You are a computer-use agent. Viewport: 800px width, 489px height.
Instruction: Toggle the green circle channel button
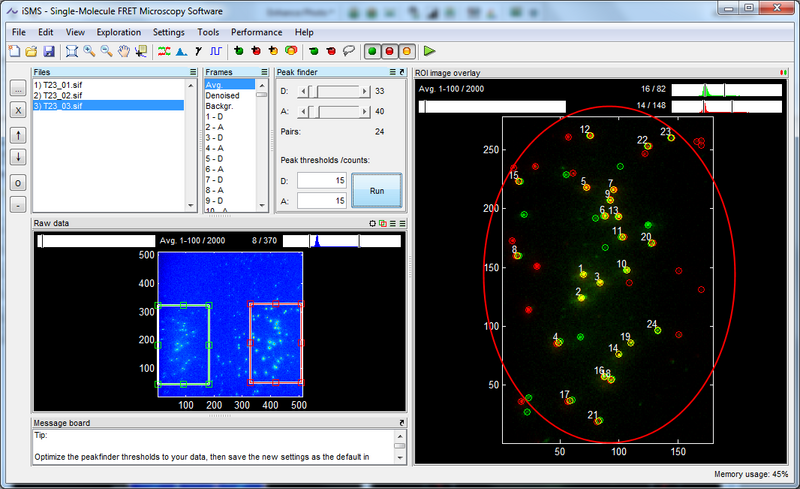[372, 50]
